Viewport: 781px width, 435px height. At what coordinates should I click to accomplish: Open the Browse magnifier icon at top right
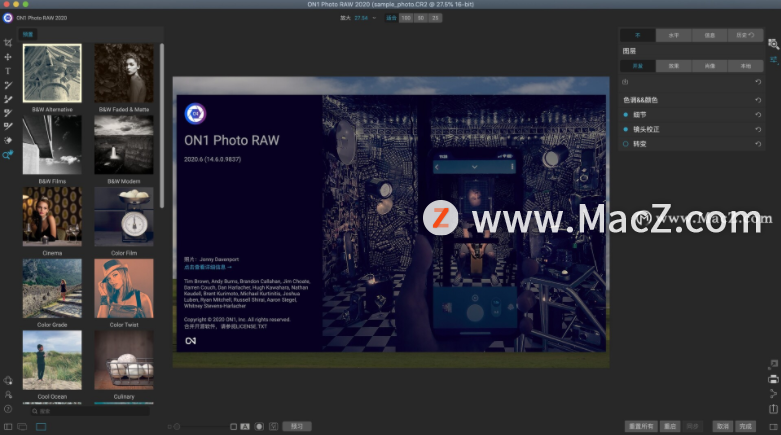(x=773, y=44)
